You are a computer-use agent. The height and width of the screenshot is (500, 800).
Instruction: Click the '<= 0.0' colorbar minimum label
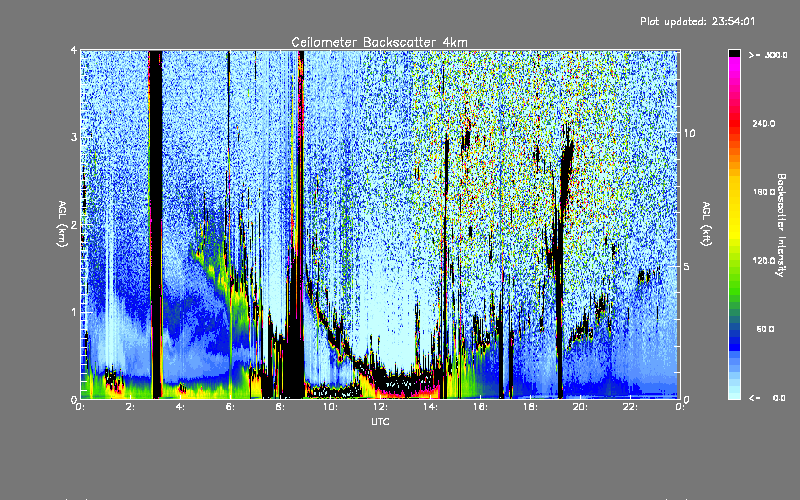(x=767, y=398)
